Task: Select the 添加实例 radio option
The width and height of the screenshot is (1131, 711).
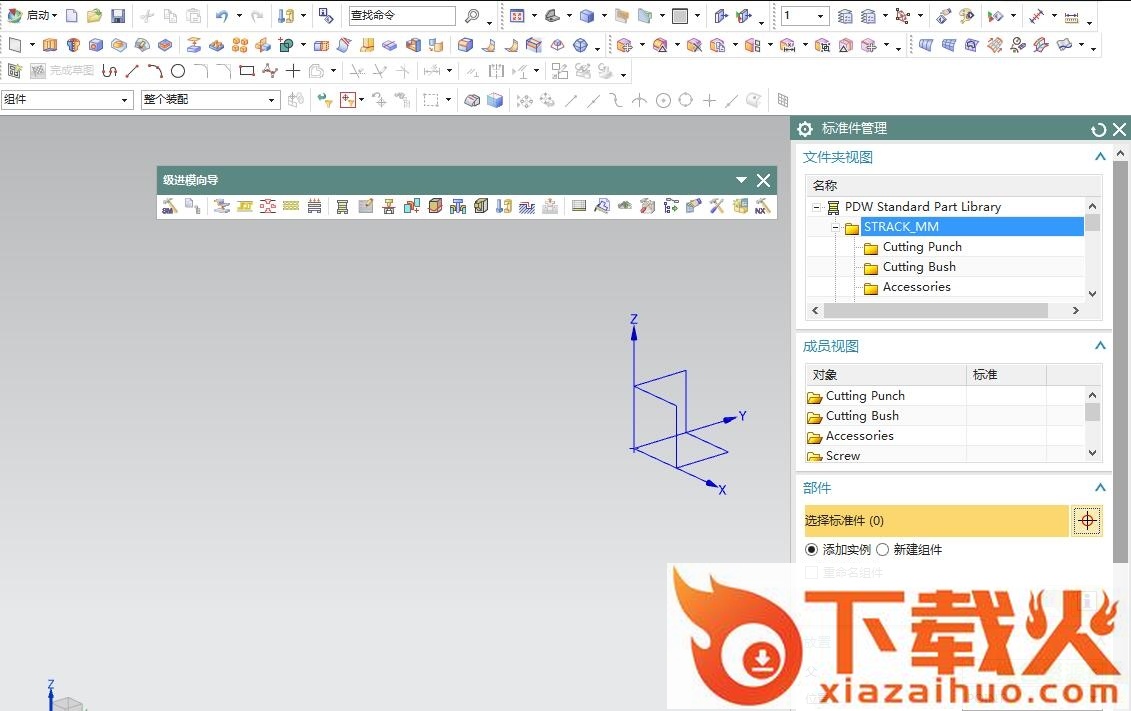Action: [x=811, y=550]
